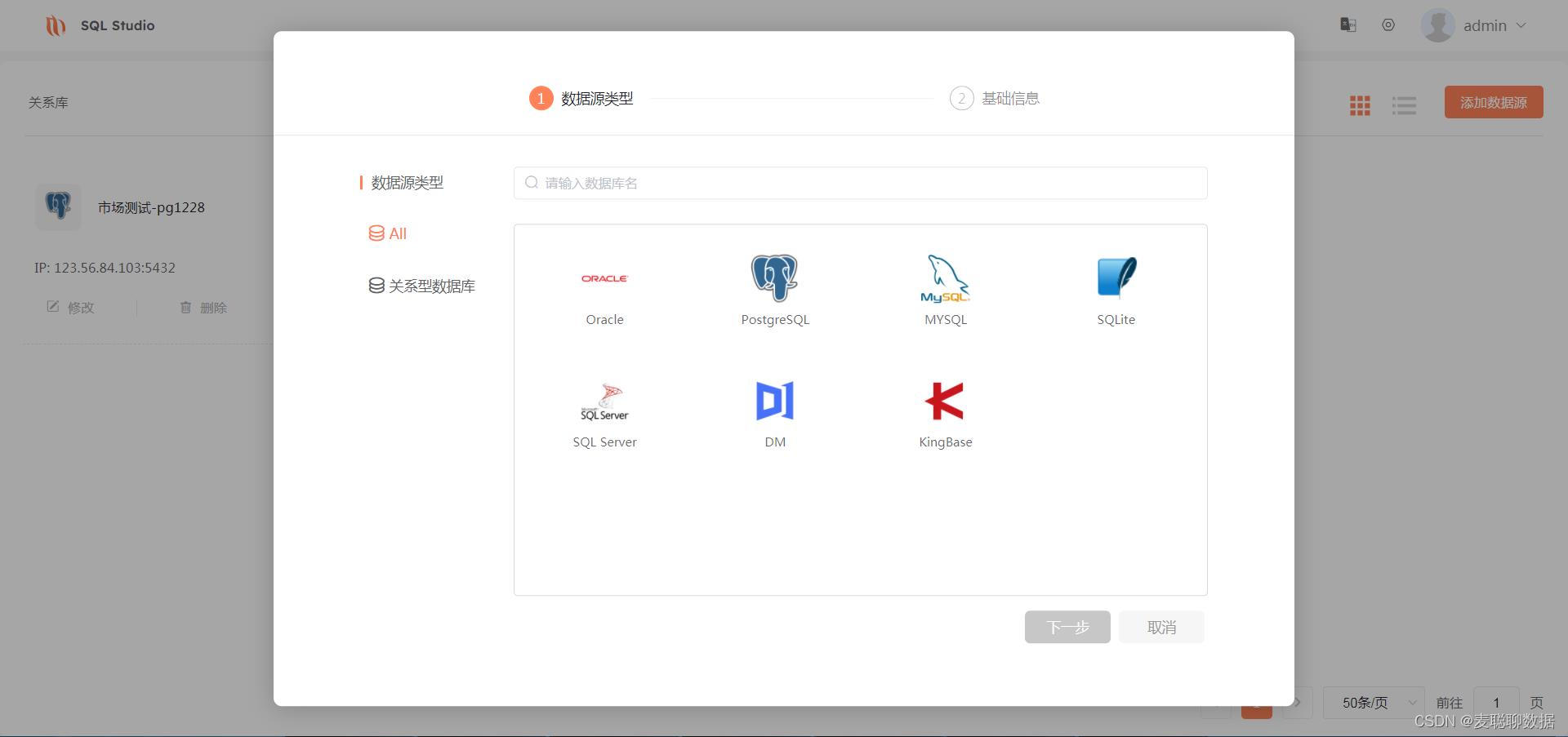
Task: Go to step 2 基础信息
Action: pos(995,99)
